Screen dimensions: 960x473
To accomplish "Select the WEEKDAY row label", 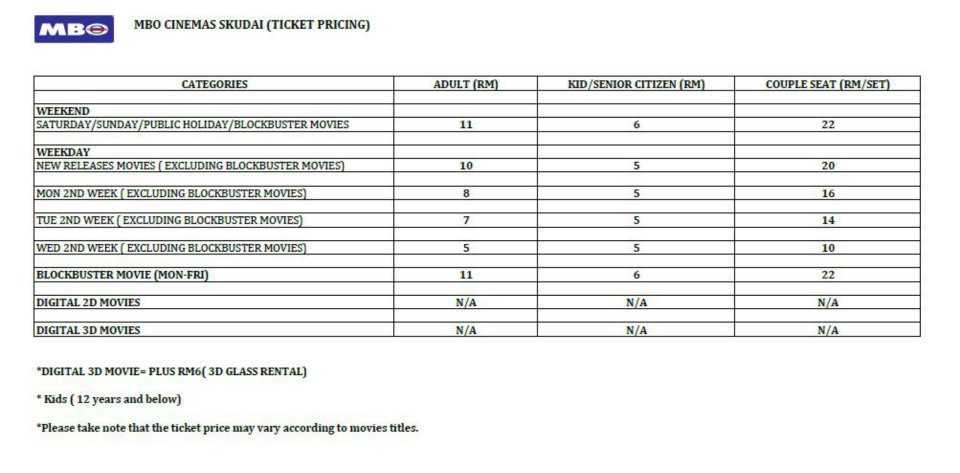I will pyautogui.click(x=63, y=152).
